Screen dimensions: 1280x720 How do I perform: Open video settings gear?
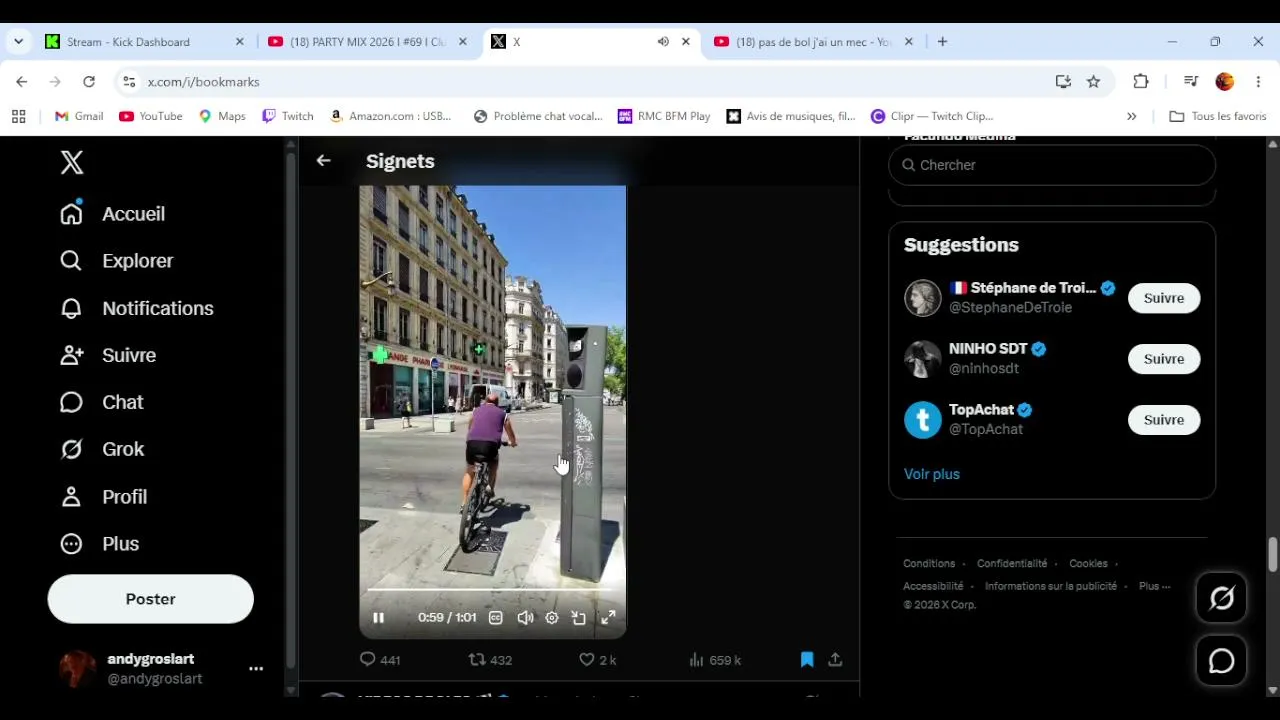coord(552,618)
